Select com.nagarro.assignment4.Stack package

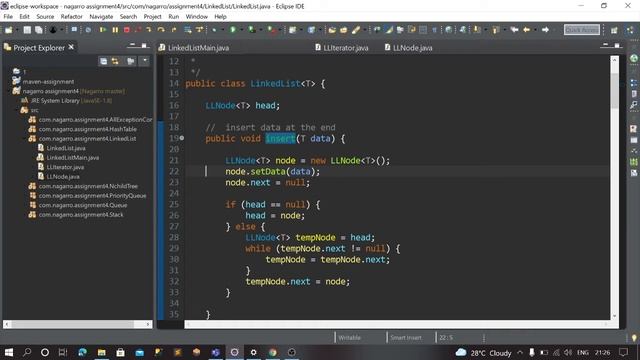(x=81, y=214)
